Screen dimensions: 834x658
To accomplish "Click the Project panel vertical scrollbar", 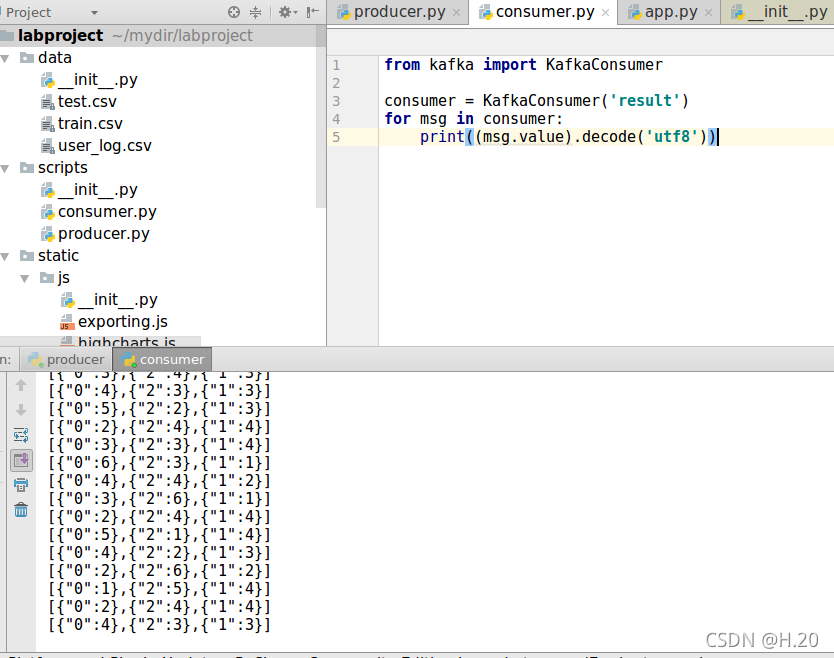I will click(x=321, y=117).
